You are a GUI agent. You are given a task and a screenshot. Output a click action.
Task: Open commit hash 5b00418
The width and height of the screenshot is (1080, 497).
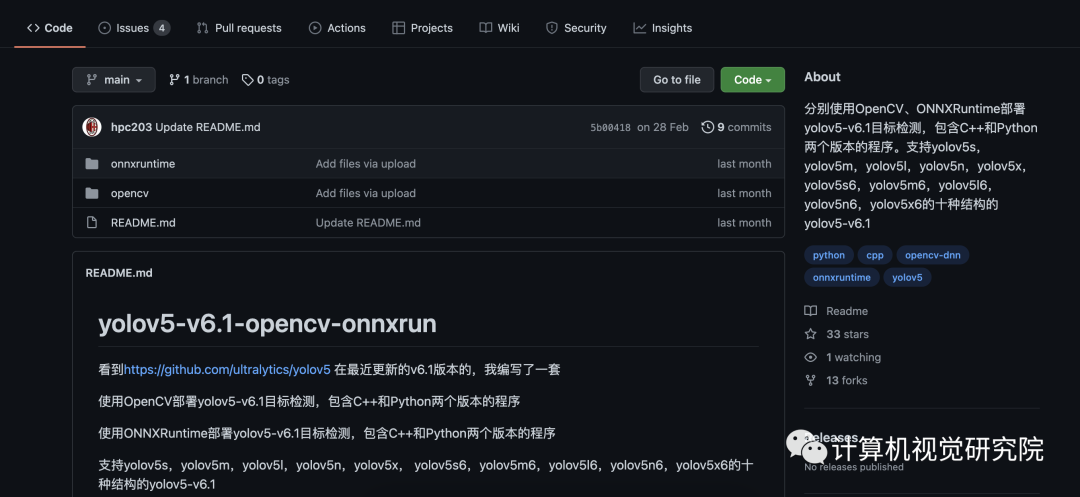(x=610, y=127)
